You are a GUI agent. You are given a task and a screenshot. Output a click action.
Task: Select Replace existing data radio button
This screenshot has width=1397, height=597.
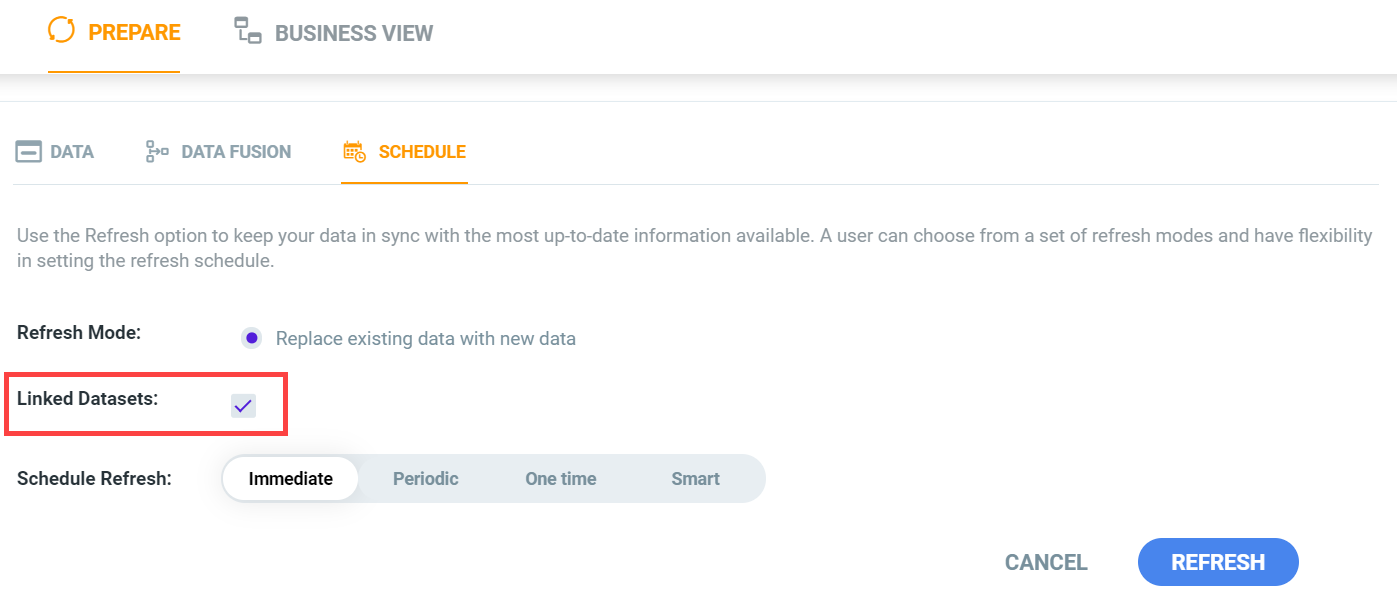tap(252, 338)
